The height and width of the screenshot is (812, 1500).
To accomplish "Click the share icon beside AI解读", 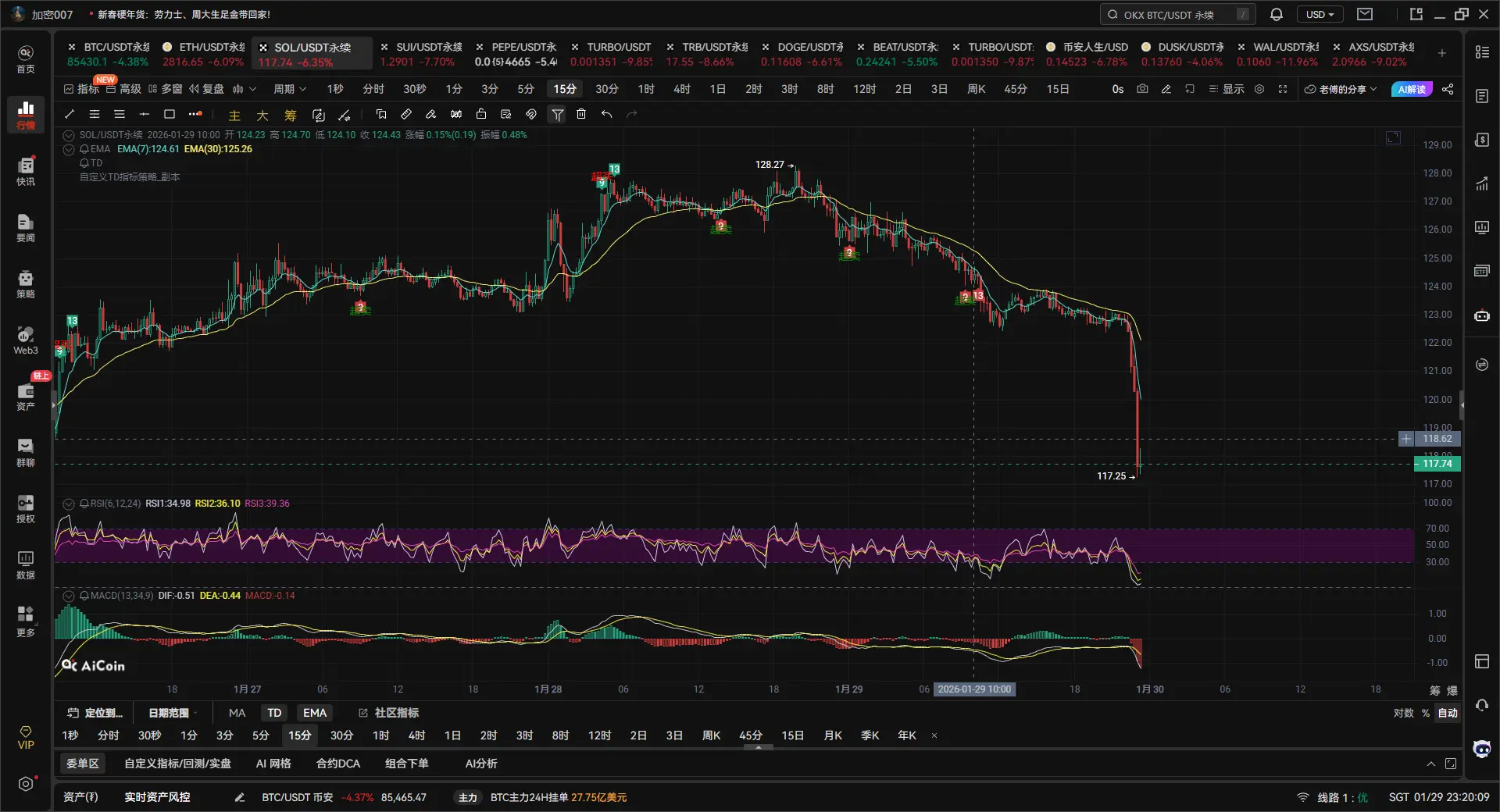I will (x=1448, y=89).
